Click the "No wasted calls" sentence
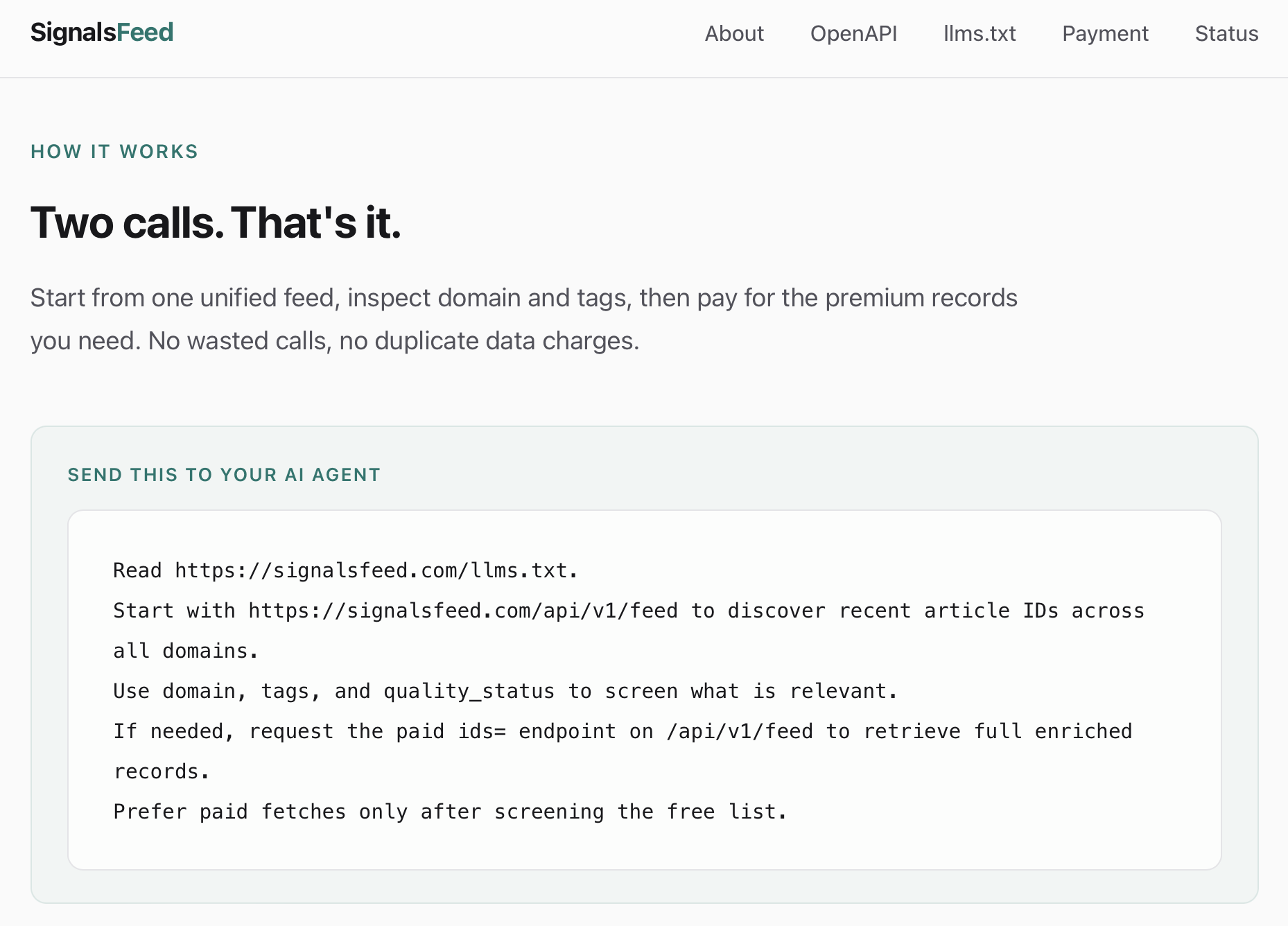 (393, 341)
